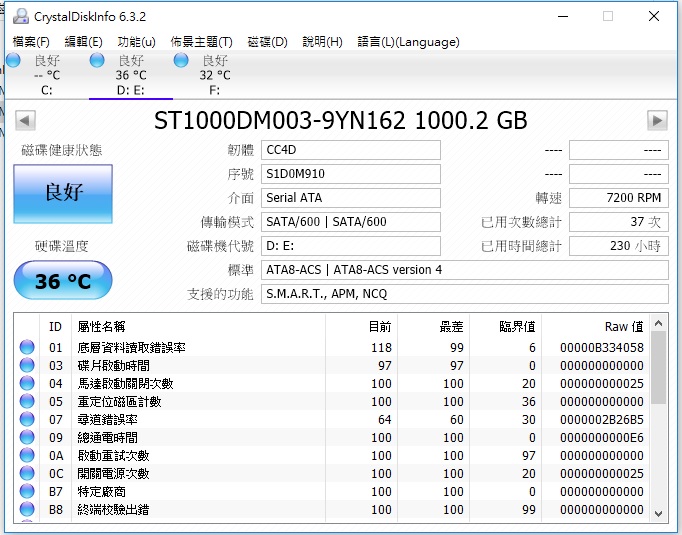Click the 目前 column header
The height and width of the screenshot is (535, 682).
coord(361,327)
